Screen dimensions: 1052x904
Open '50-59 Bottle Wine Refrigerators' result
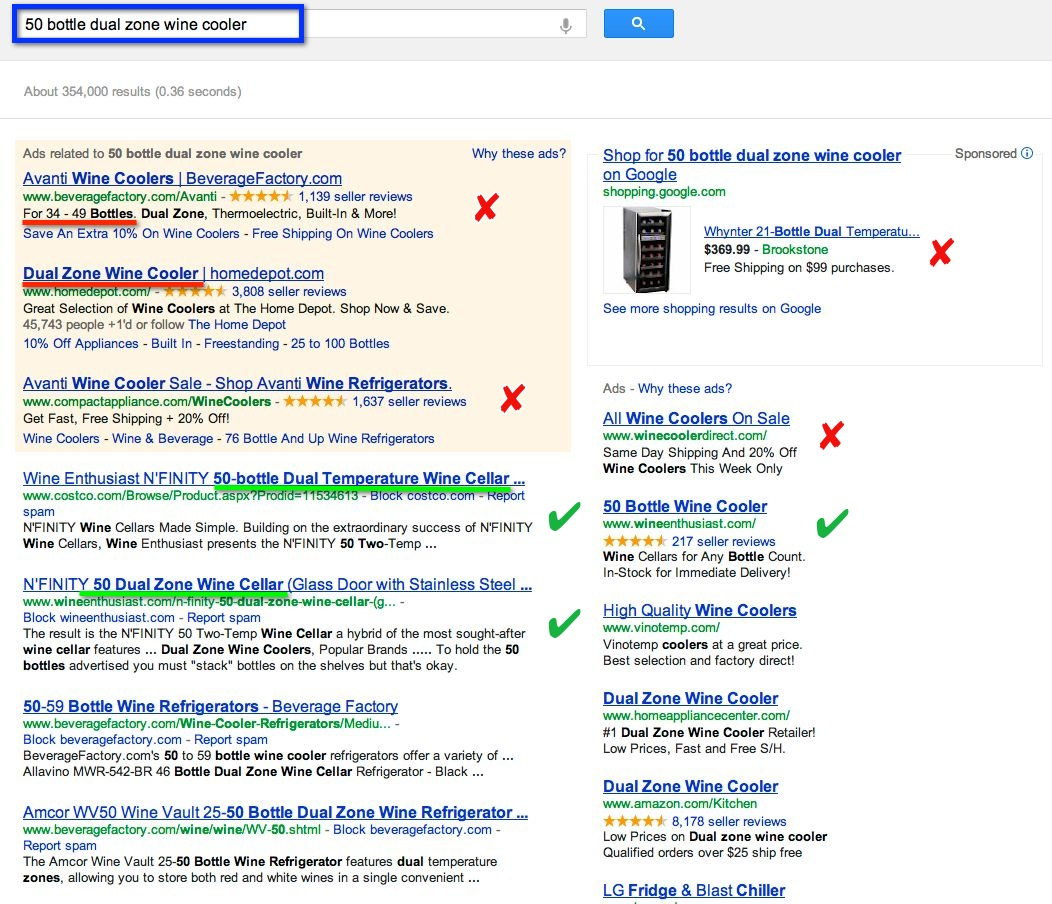tap(210, 706)
